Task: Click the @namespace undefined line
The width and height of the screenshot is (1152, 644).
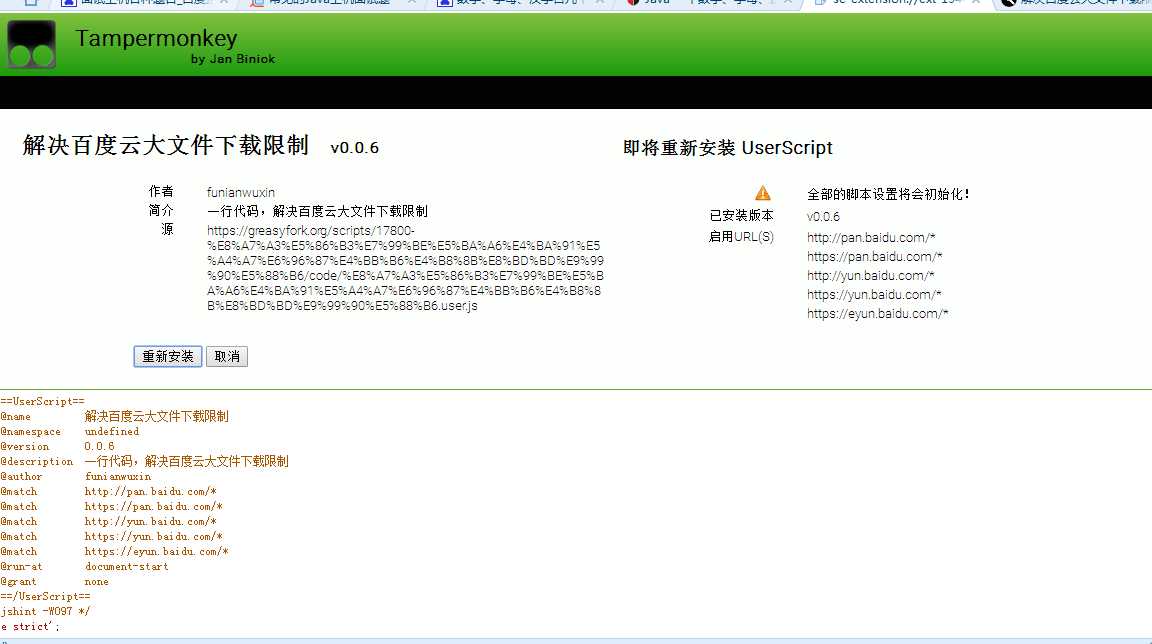Action: pos(70,432)
